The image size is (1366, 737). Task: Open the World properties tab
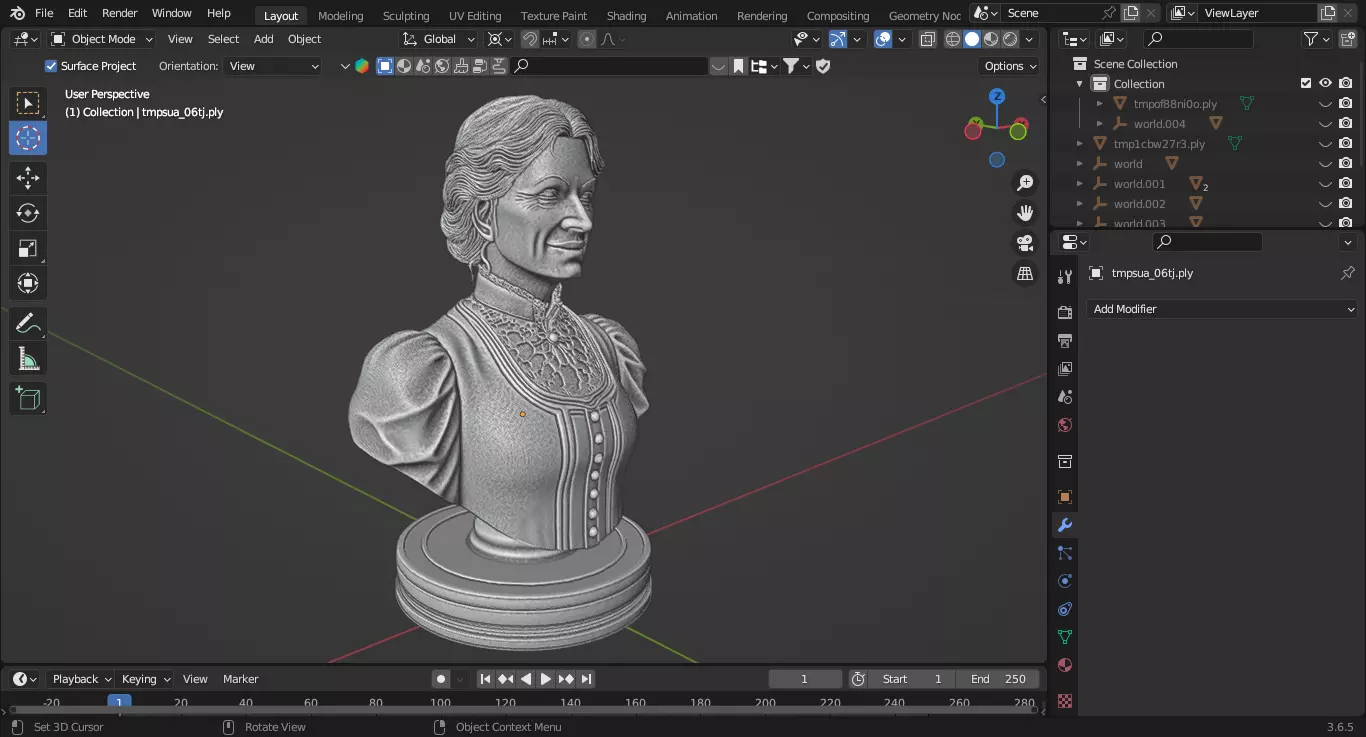point(1065,425)
